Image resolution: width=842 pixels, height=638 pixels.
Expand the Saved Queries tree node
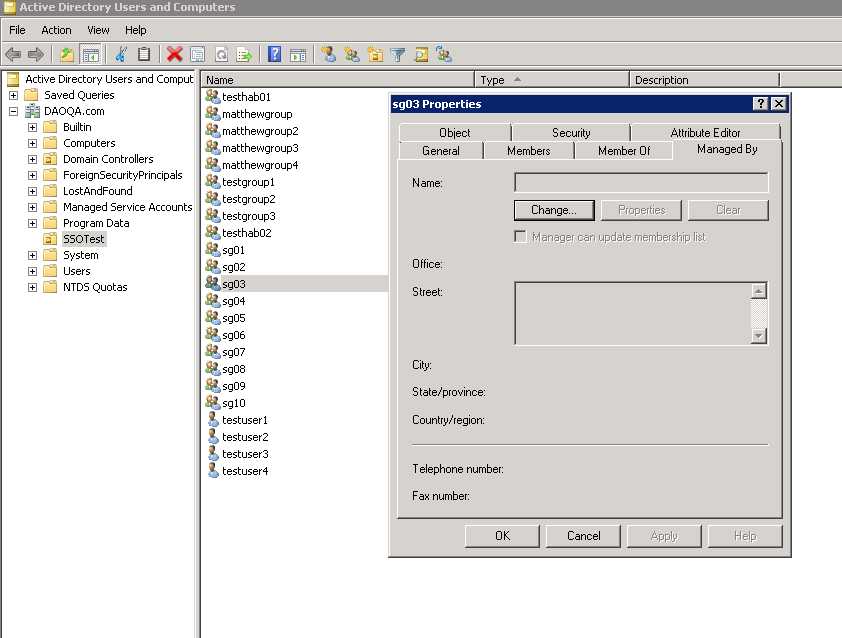coord(14,95)
